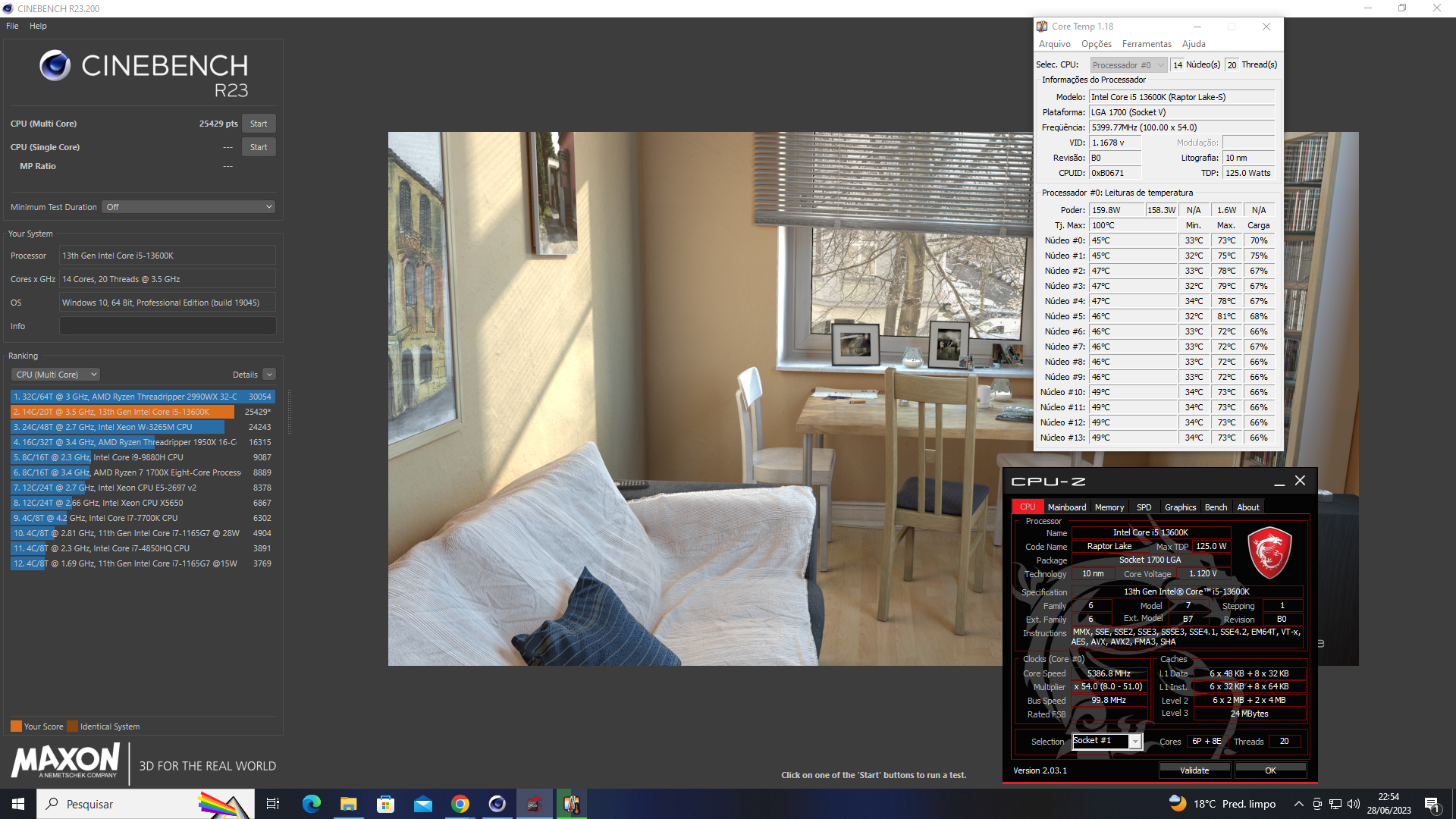Switch to the Mainboard tab in CPU-Z
The height and width of the screenshot is (819, 1456).
pos(1066,507)
